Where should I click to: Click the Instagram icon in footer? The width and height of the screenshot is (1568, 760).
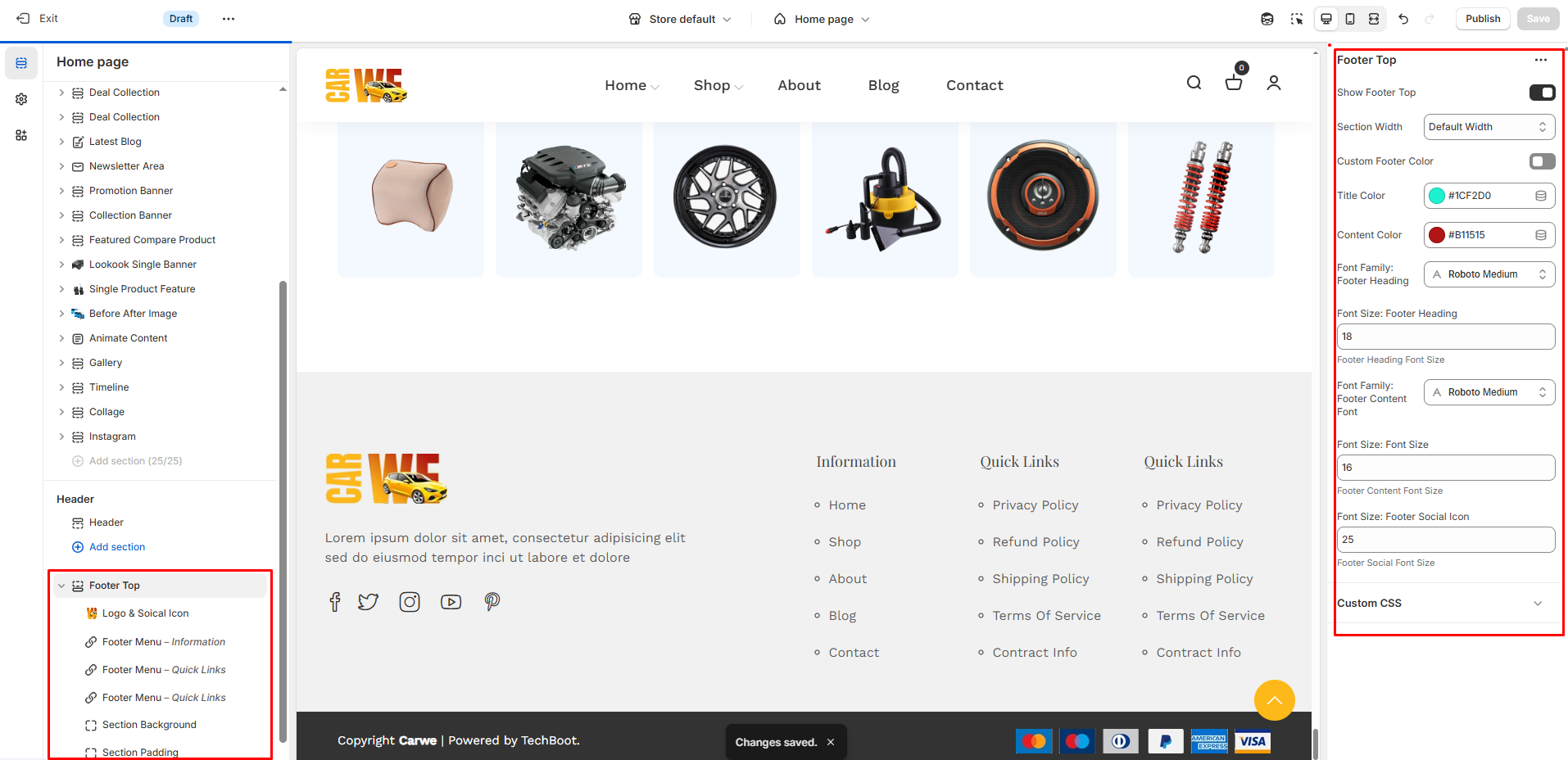click(410, 602)
